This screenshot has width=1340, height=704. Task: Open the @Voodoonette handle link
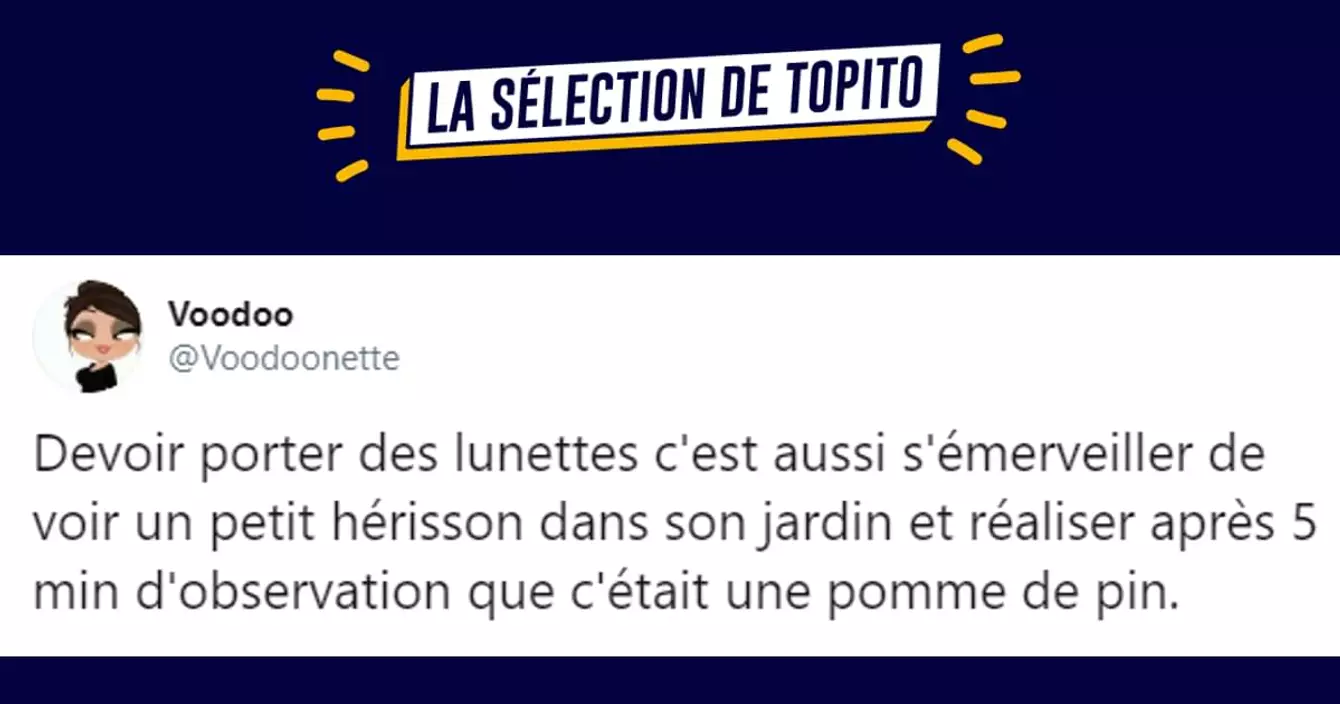click(284, 359)
